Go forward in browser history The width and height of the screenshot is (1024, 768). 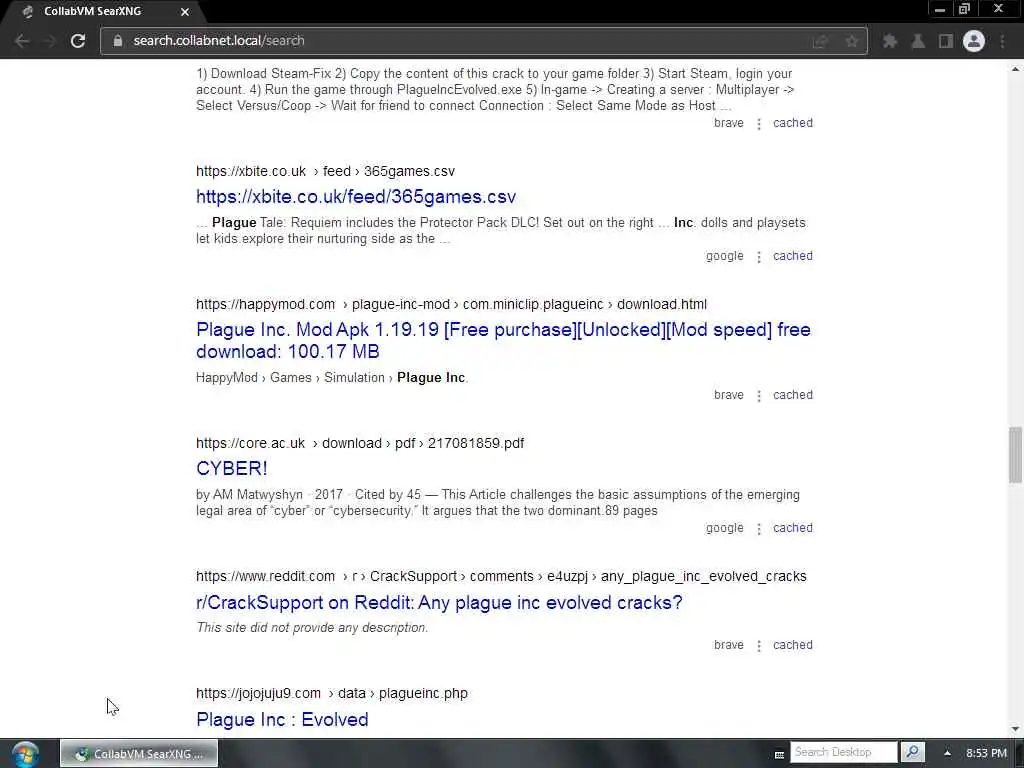50,41
